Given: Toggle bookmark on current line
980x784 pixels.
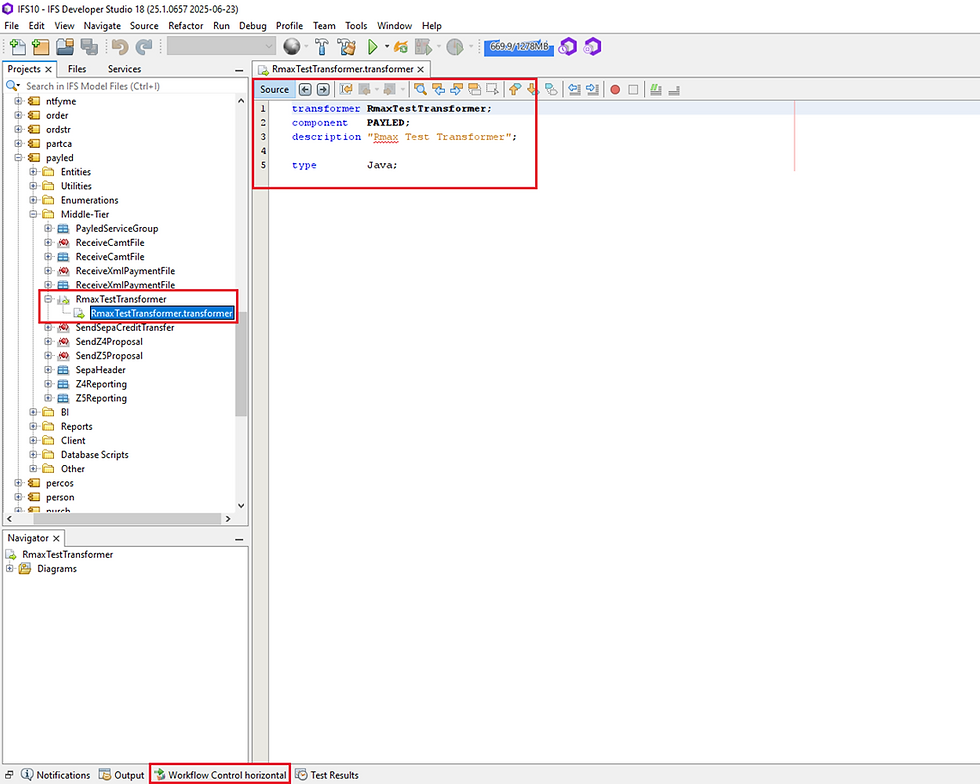Looking at the screenshot, I should point(551,89).
